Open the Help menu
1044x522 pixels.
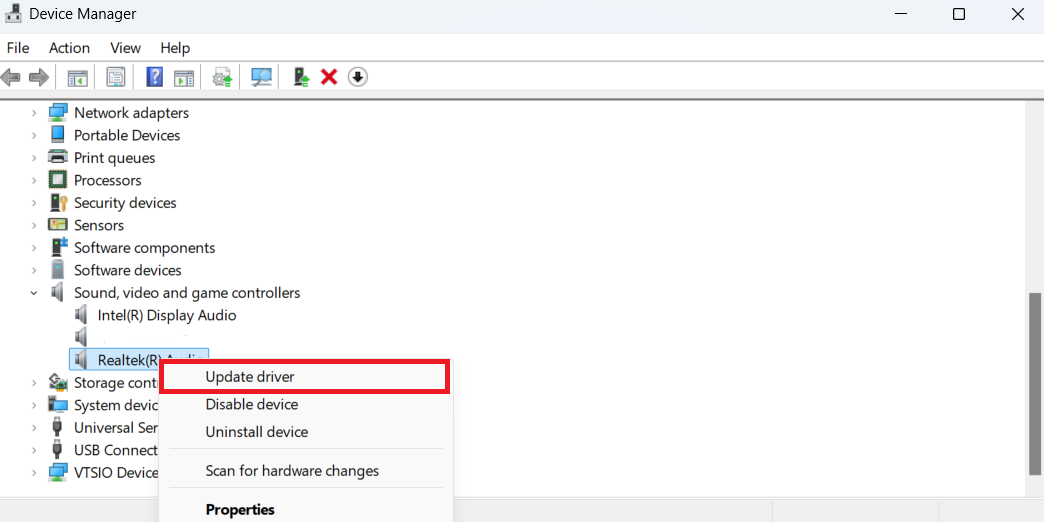[175, 48]
